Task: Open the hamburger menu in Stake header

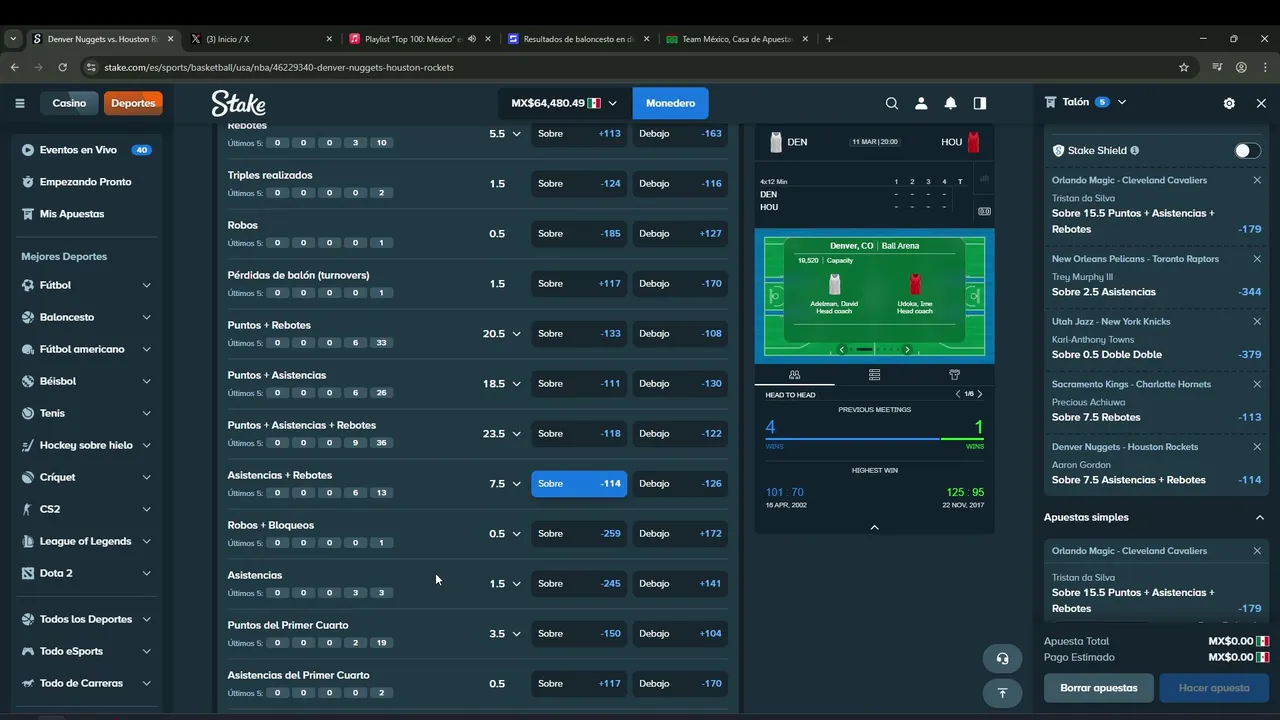Action: 20,103
